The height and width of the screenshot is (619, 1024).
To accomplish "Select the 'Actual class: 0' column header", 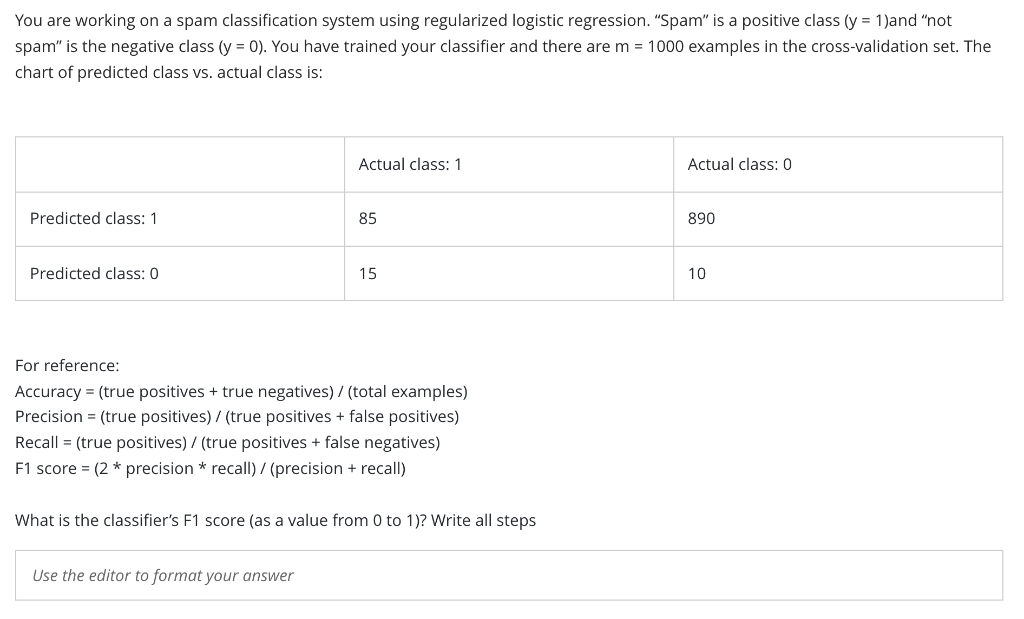I will tap(737, 164).
